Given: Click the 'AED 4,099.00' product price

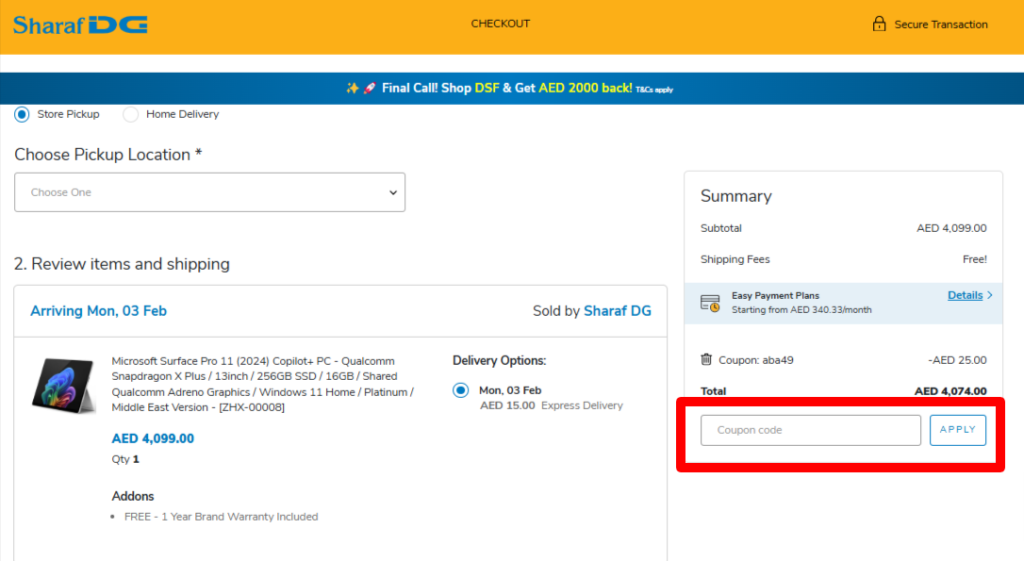Looking at the screenshot, I should (x=153, y=438).
